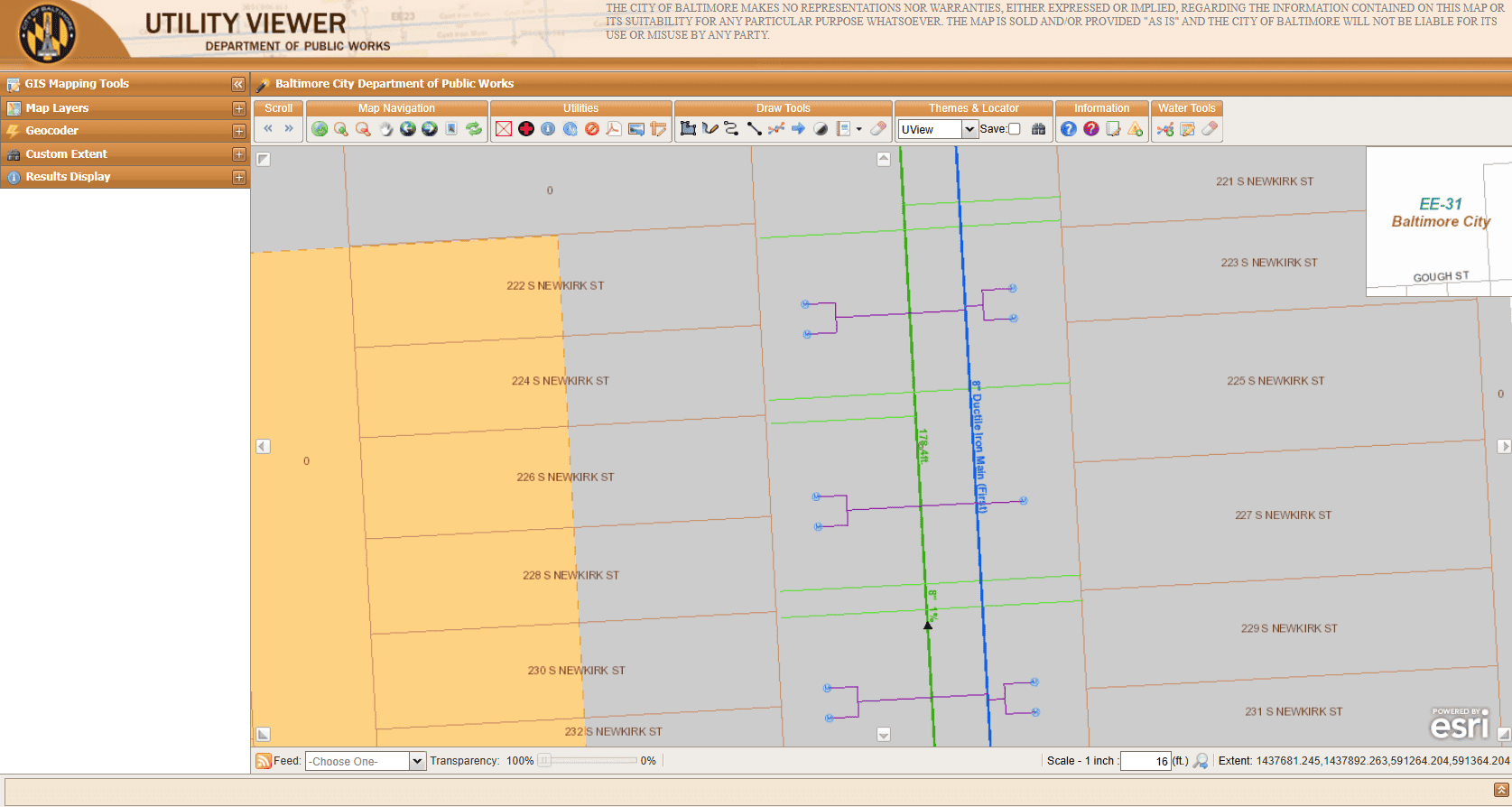Click the refresh map green arrows
This screenshot has height=807, width=1512.
tap(474, 129)
